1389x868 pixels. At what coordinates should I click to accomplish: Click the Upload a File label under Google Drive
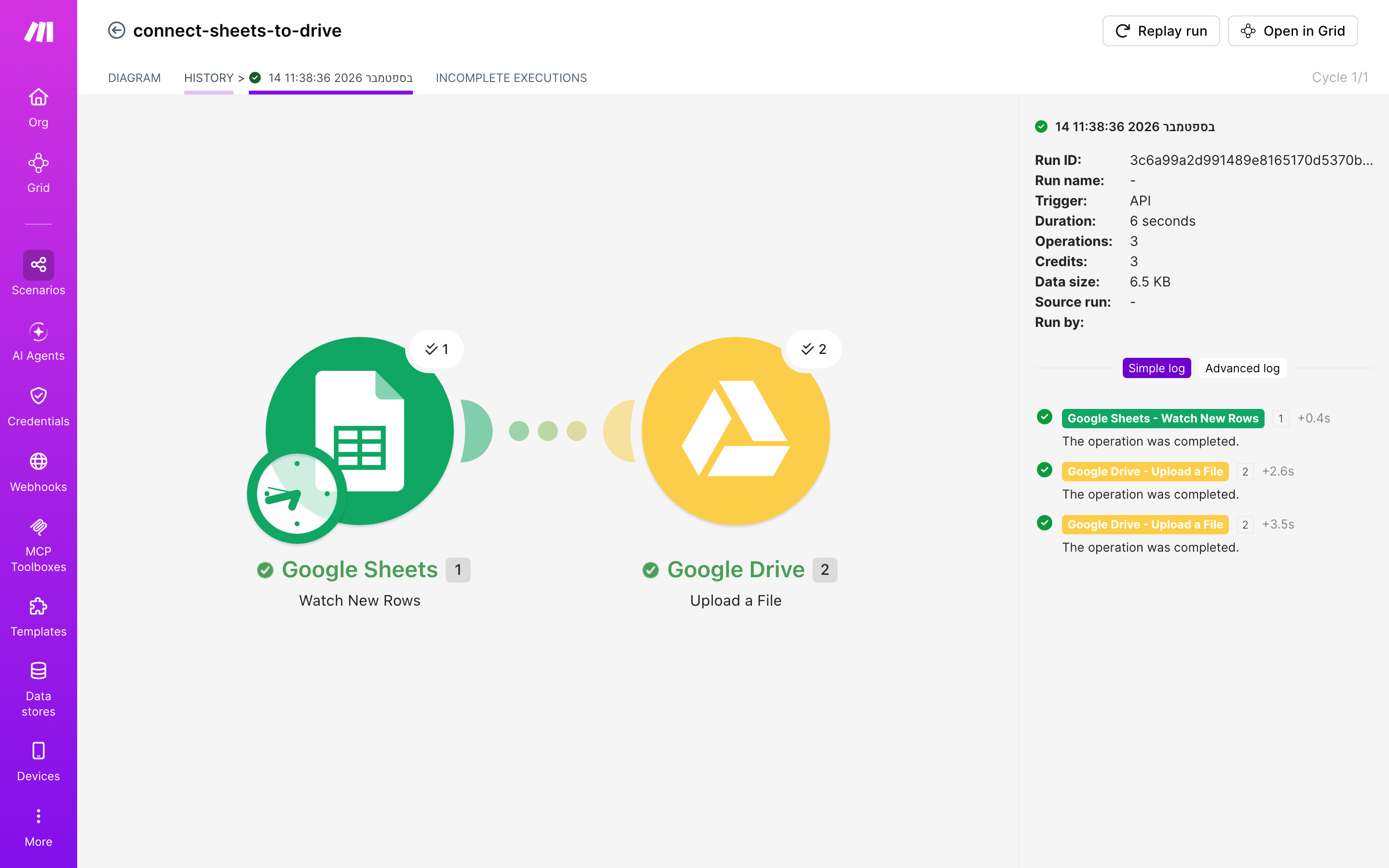(736, 600)
